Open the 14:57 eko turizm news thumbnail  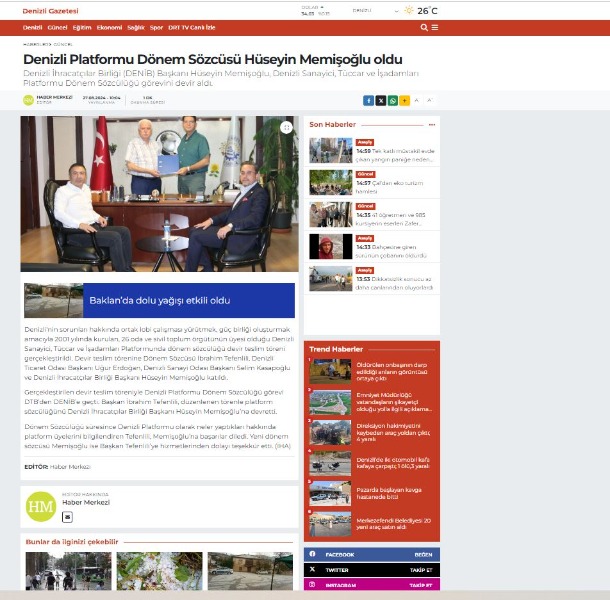click(x=330, y=182)
